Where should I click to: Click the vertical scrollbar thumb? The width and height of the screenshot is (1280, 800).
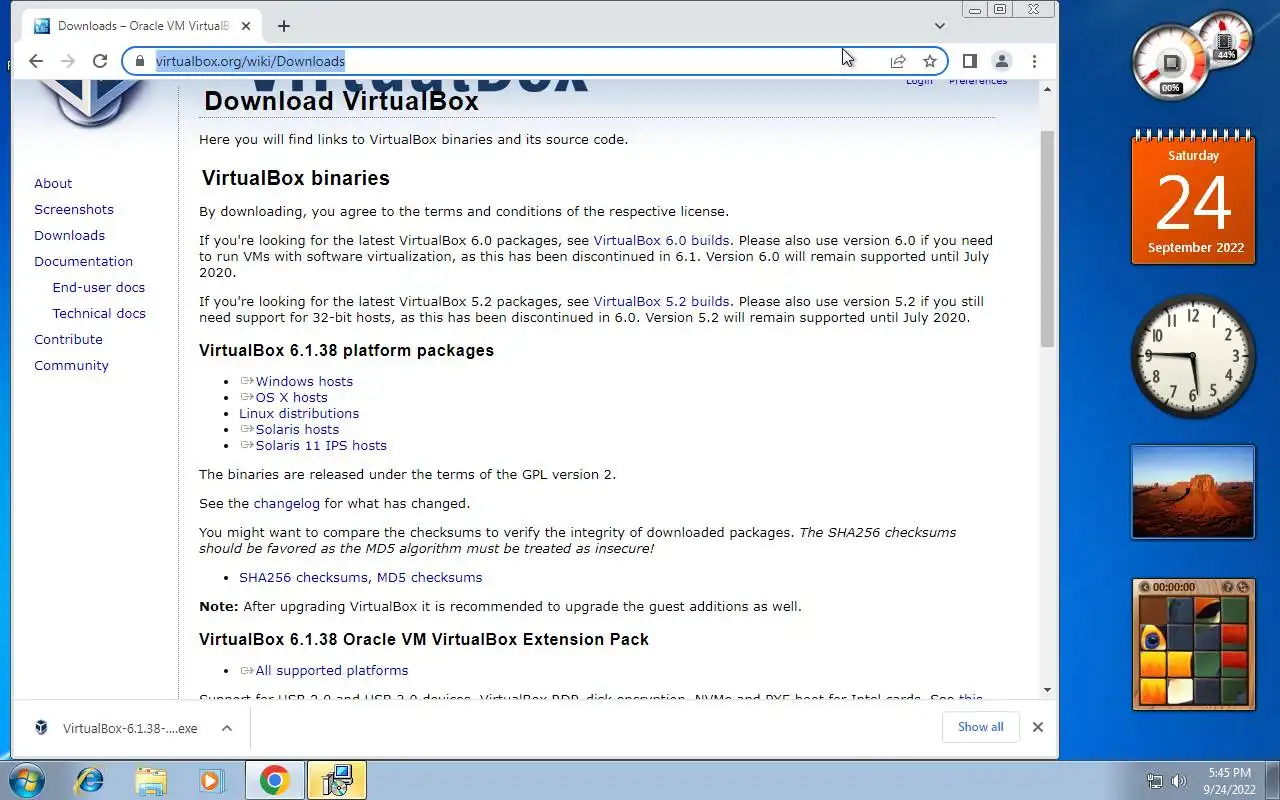tap(1048, 238)
